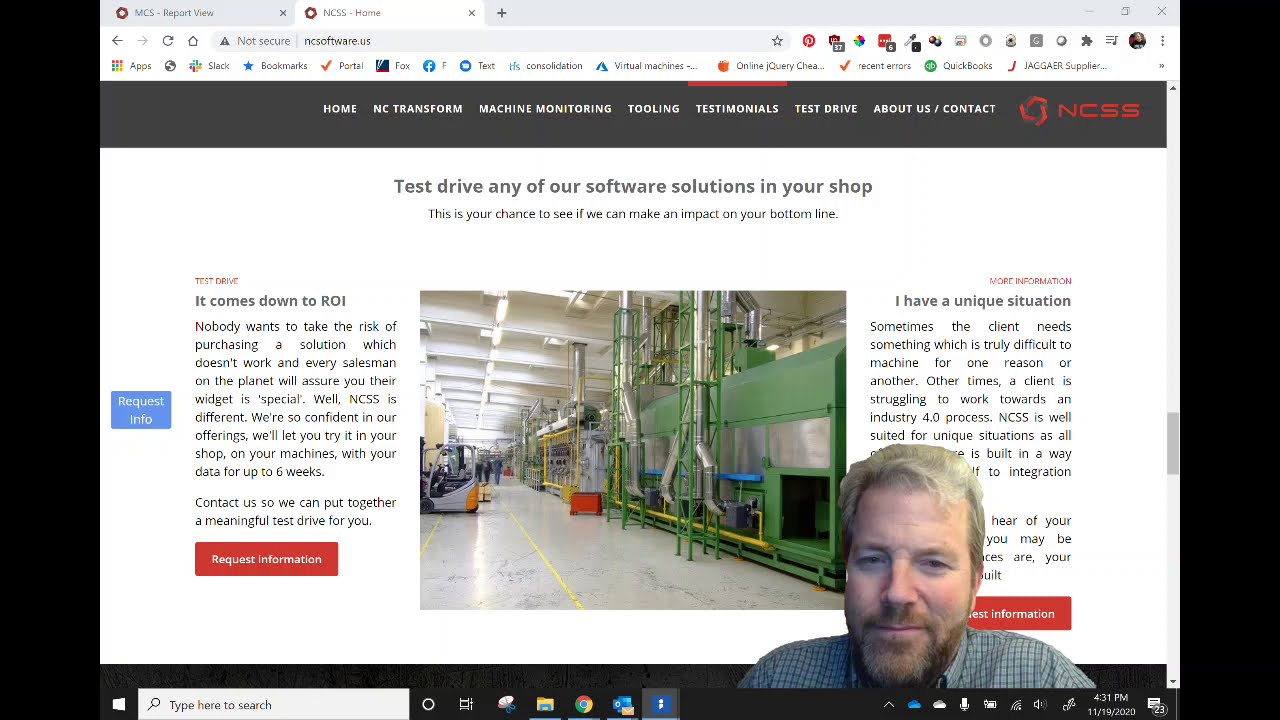This screenshot has height=720, width=1280.
Task: Open the Virtual machines bookmark
Action: tap(647, 66)
